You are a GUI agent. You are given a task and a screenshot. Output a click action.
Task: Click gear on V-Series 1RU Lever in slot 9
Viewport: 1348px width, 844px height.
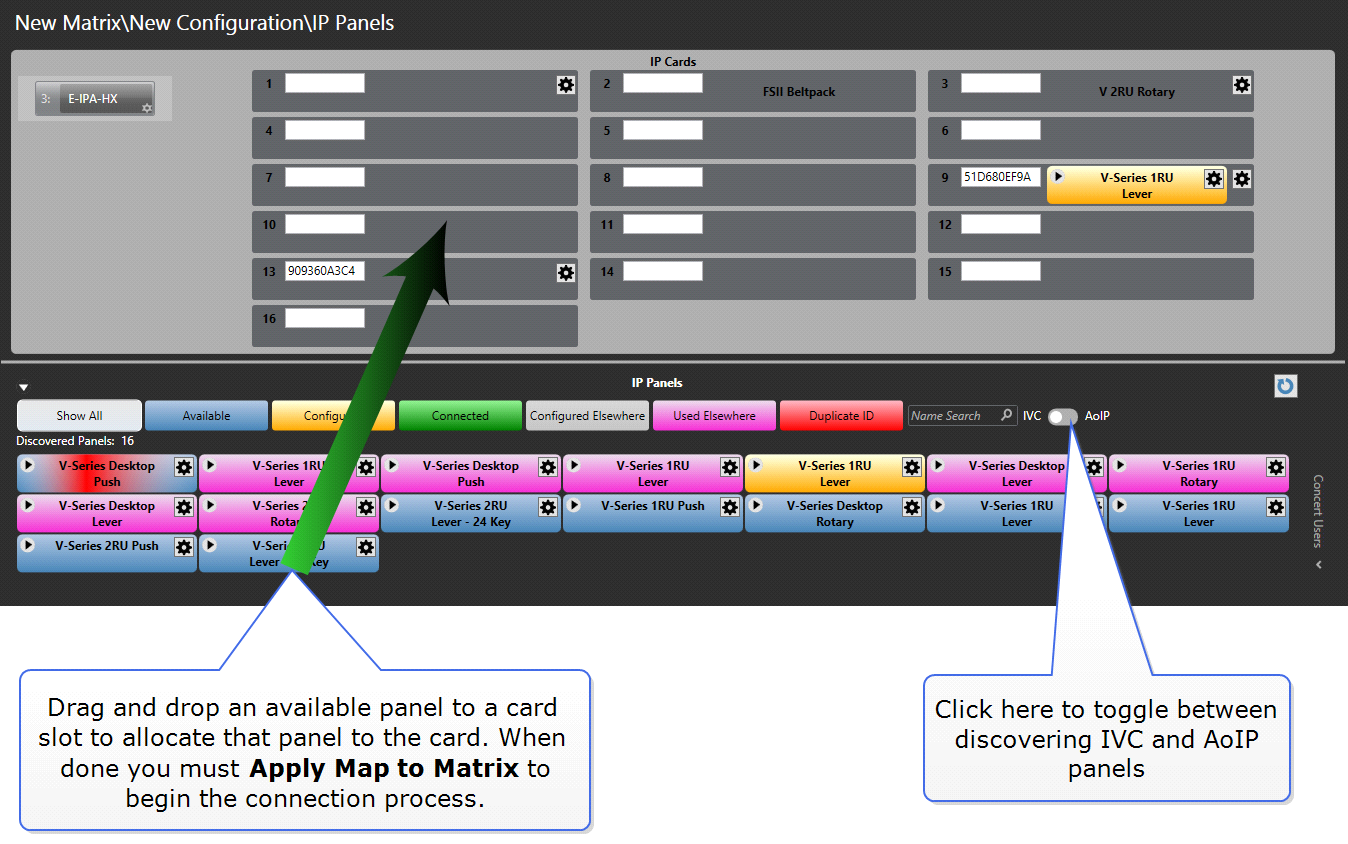1214,179
